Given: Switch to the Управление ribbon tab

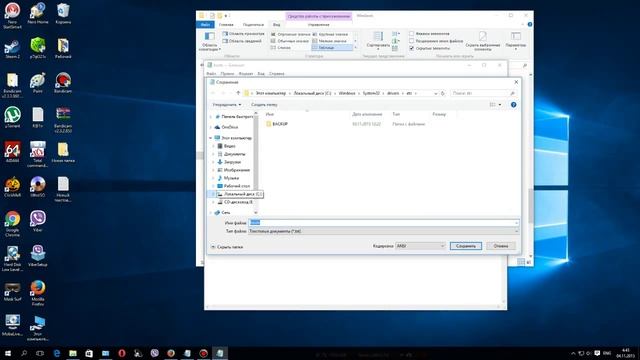Looking at the screenshot, I should (x=318, y=24).
